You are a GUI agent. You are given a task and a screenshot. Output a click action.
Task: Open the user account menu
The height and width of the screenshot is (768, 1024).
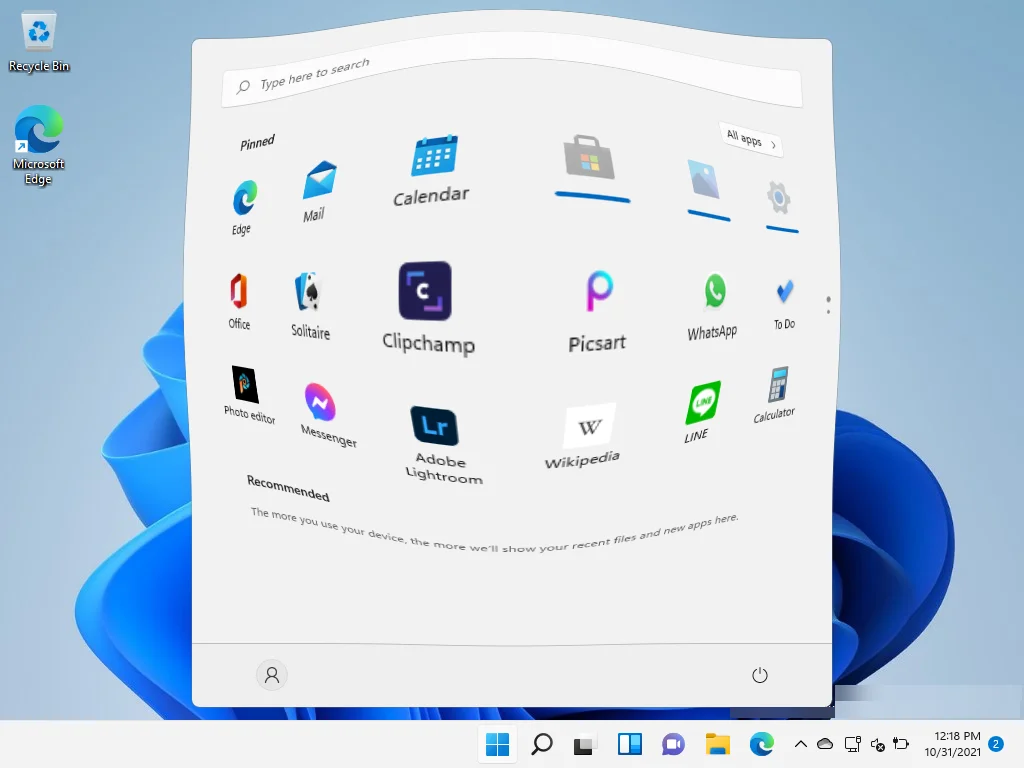271,675
